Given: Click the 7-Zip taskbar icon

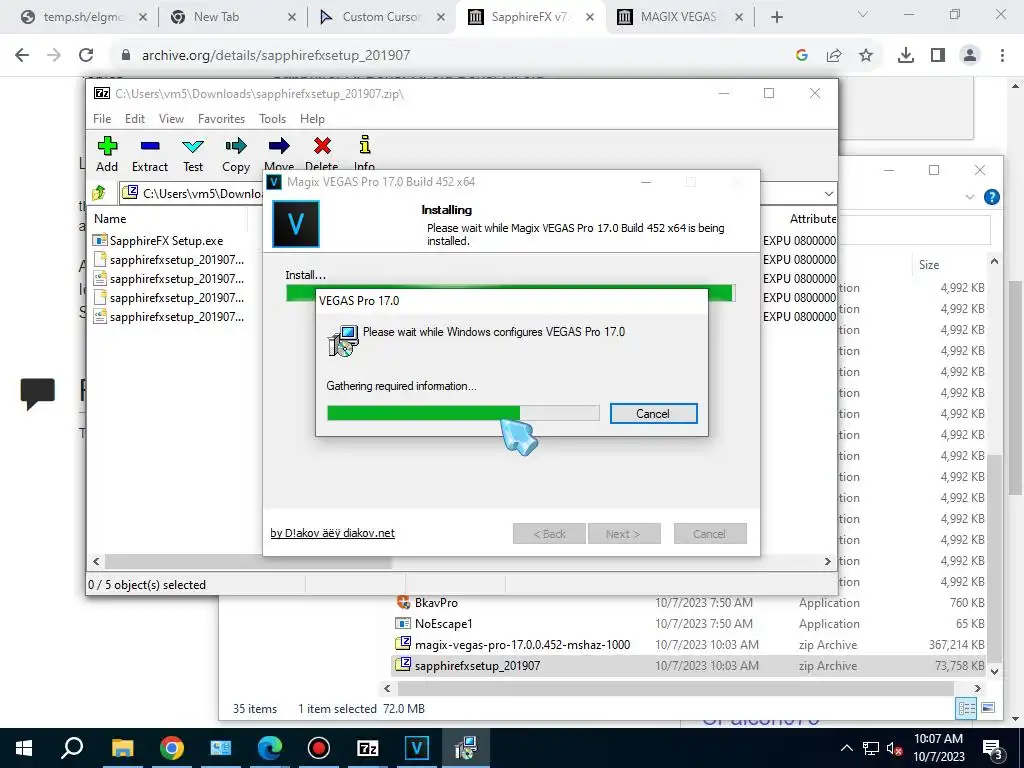Looking at the screenshot, I should click(x=368, y=748).
